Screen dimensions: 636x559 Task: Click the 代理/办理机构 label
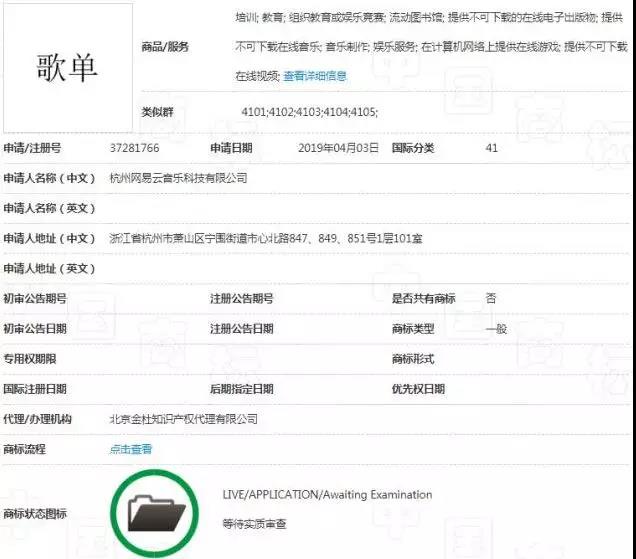(37, 419)
